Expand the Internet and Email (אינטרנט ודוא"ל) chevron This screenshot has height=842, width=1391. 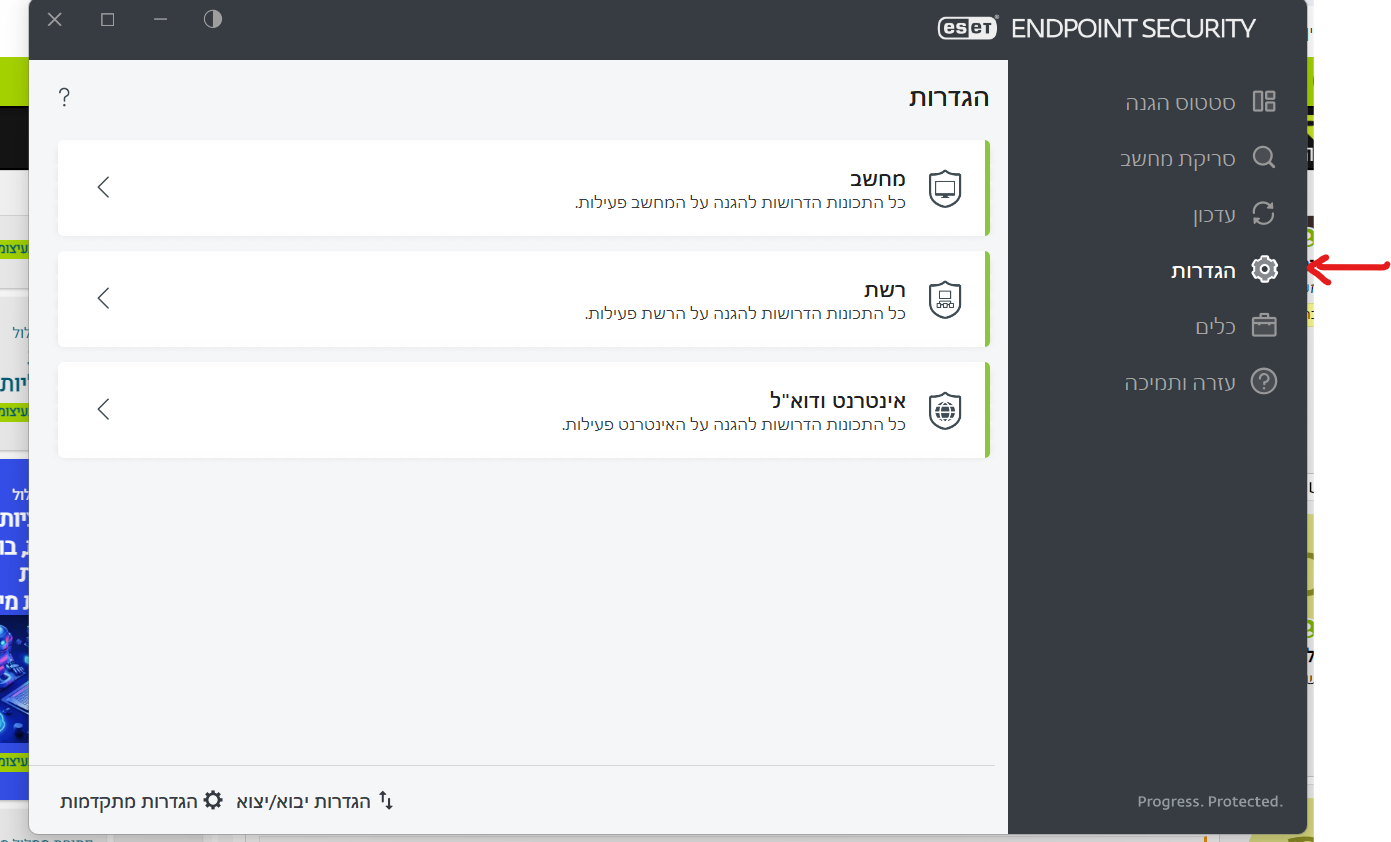[x=103, y=409]
